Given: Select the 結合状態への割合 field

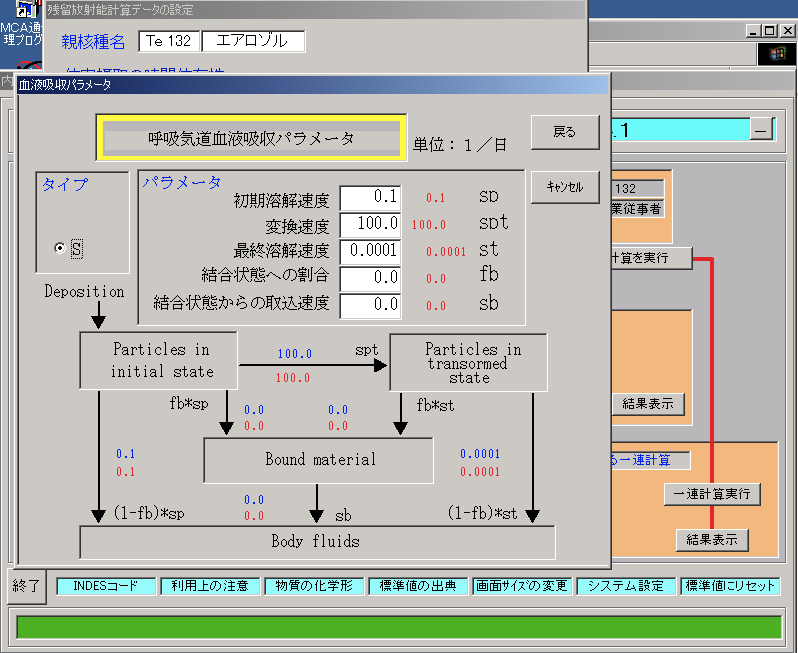Looking at the screenshot, I should click(370, 277).
